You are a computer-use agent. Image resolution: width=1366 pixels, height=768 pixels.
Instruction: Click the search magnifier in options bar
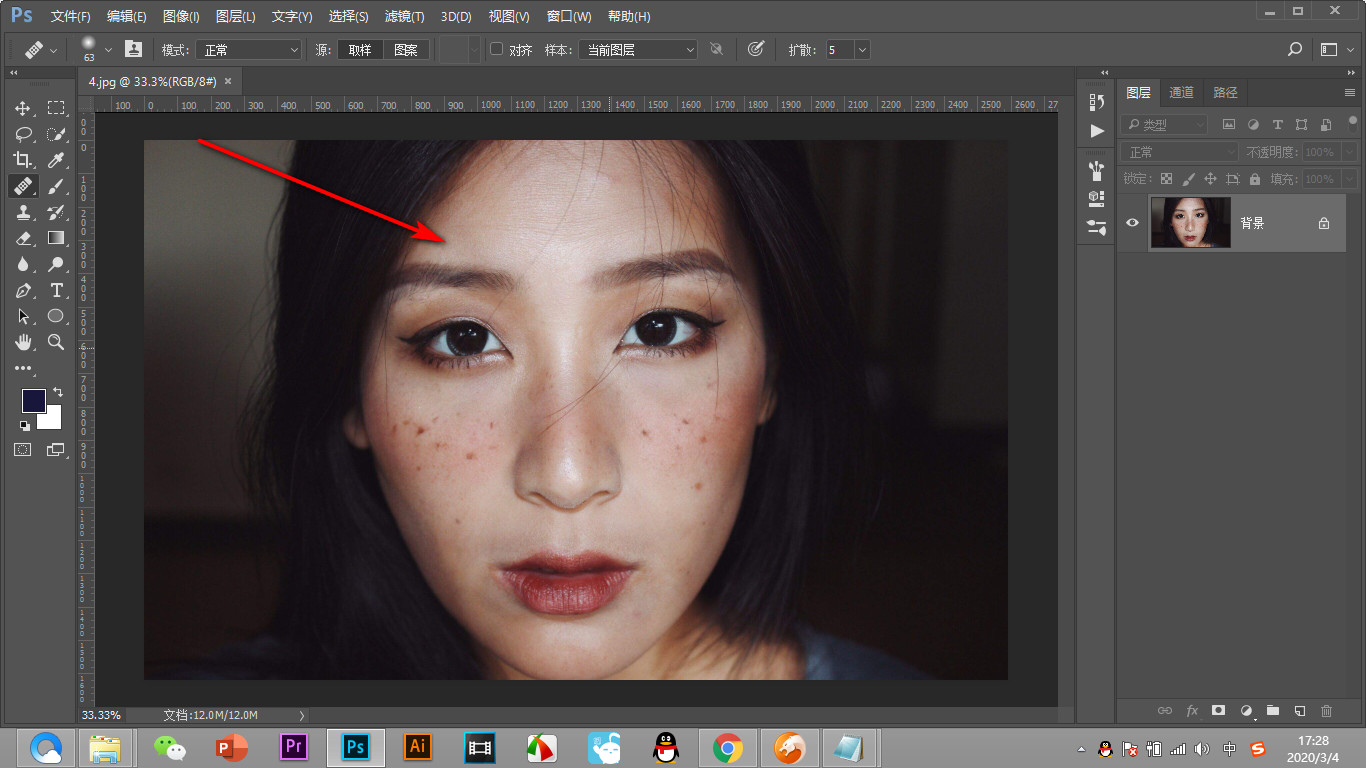1295,49
